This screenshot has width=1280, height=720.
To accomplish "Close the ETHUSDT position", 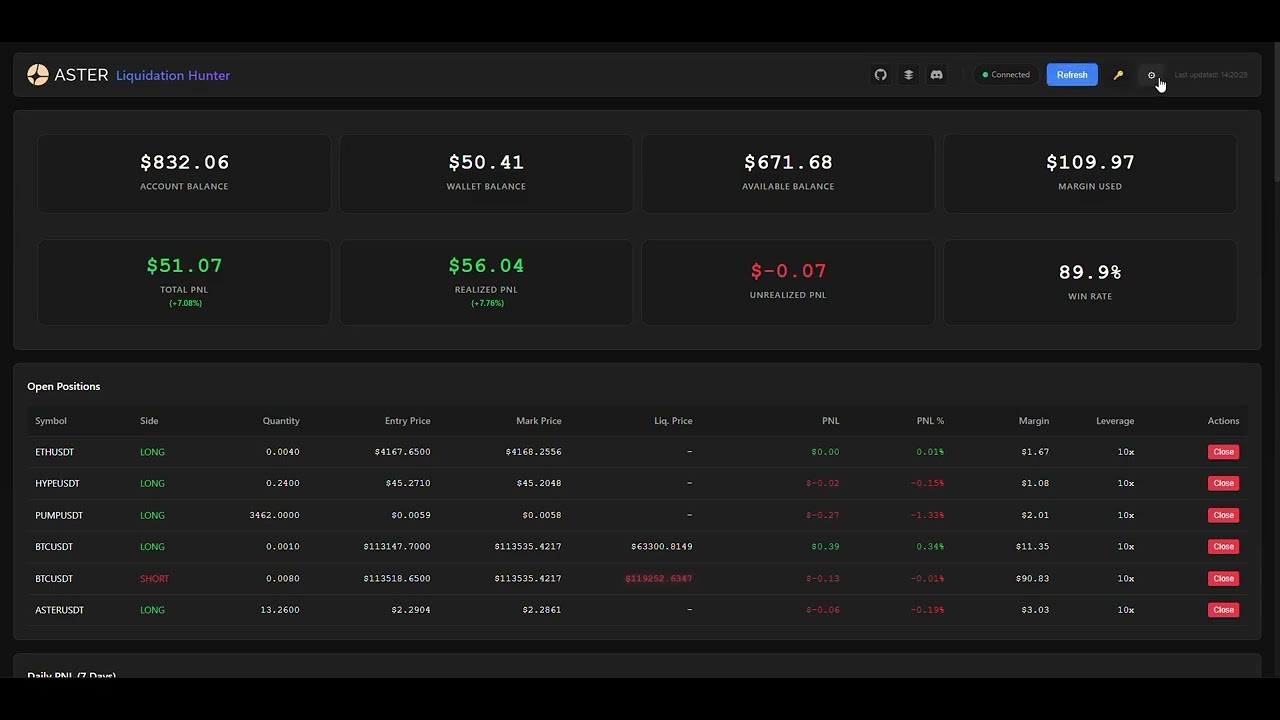I will coord(1223,451).
